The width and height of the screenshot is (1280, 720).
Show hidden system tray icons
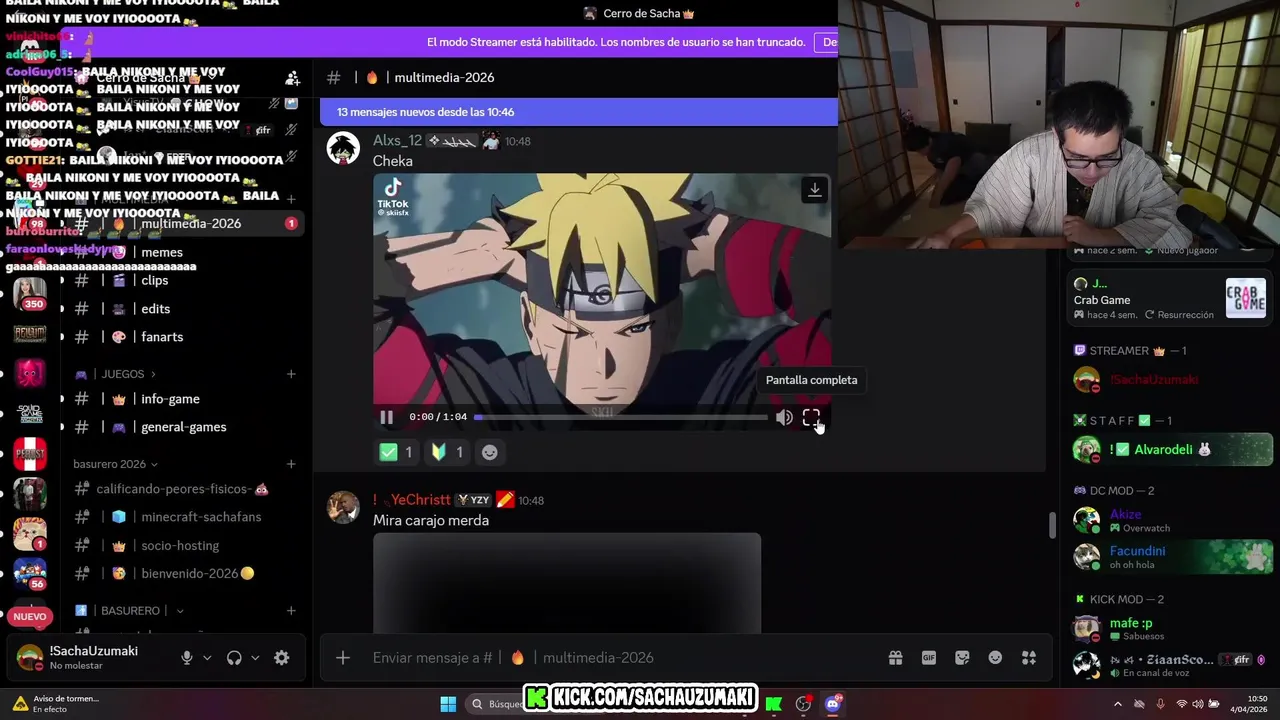click(x=1118, y=704)
